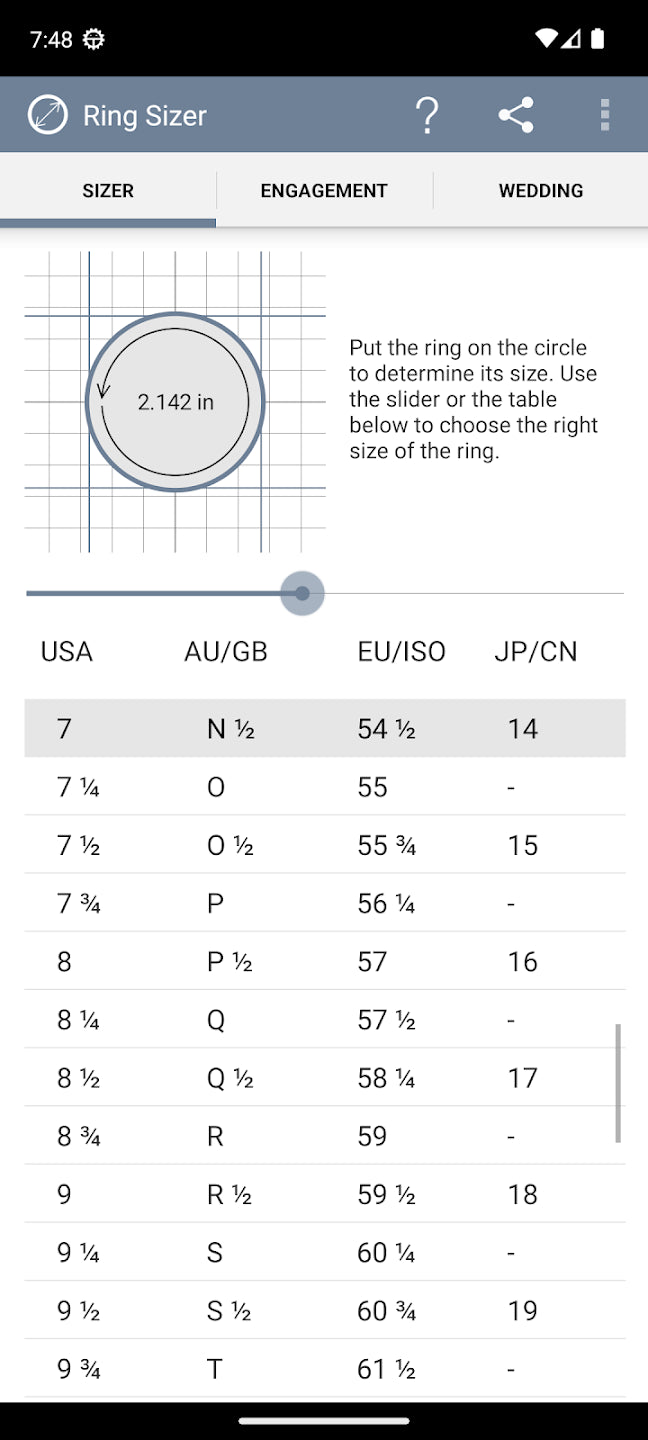Click the ring size slider handle
Image resolution: width=648 pixels, height=1440 pixels.
pyautogui.click(x=302, y=594)
